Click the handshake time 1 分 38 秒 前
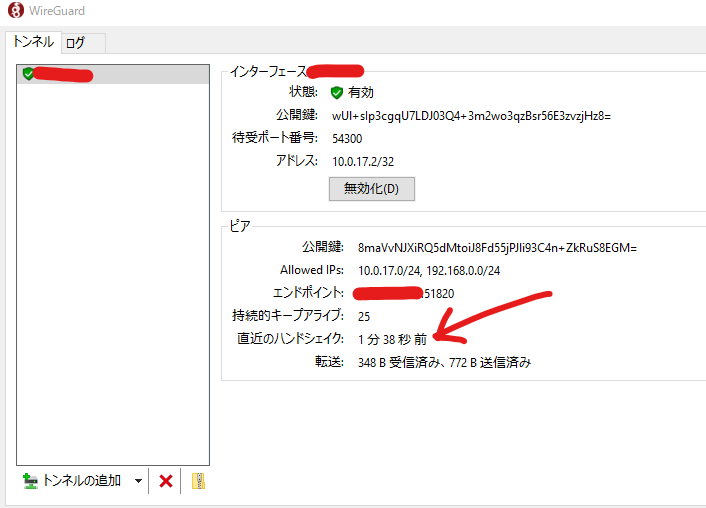Viewport: 706px width, 508px height. pos(392,340)
